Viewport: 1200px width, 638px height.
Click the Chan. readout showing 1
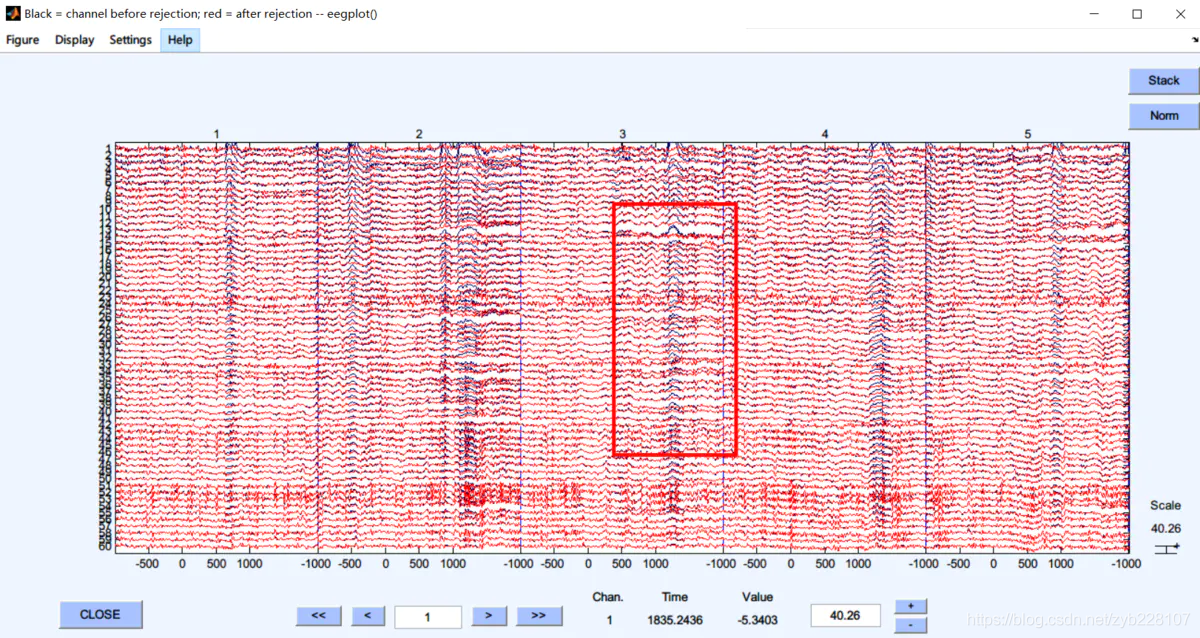tap(608, 620)
